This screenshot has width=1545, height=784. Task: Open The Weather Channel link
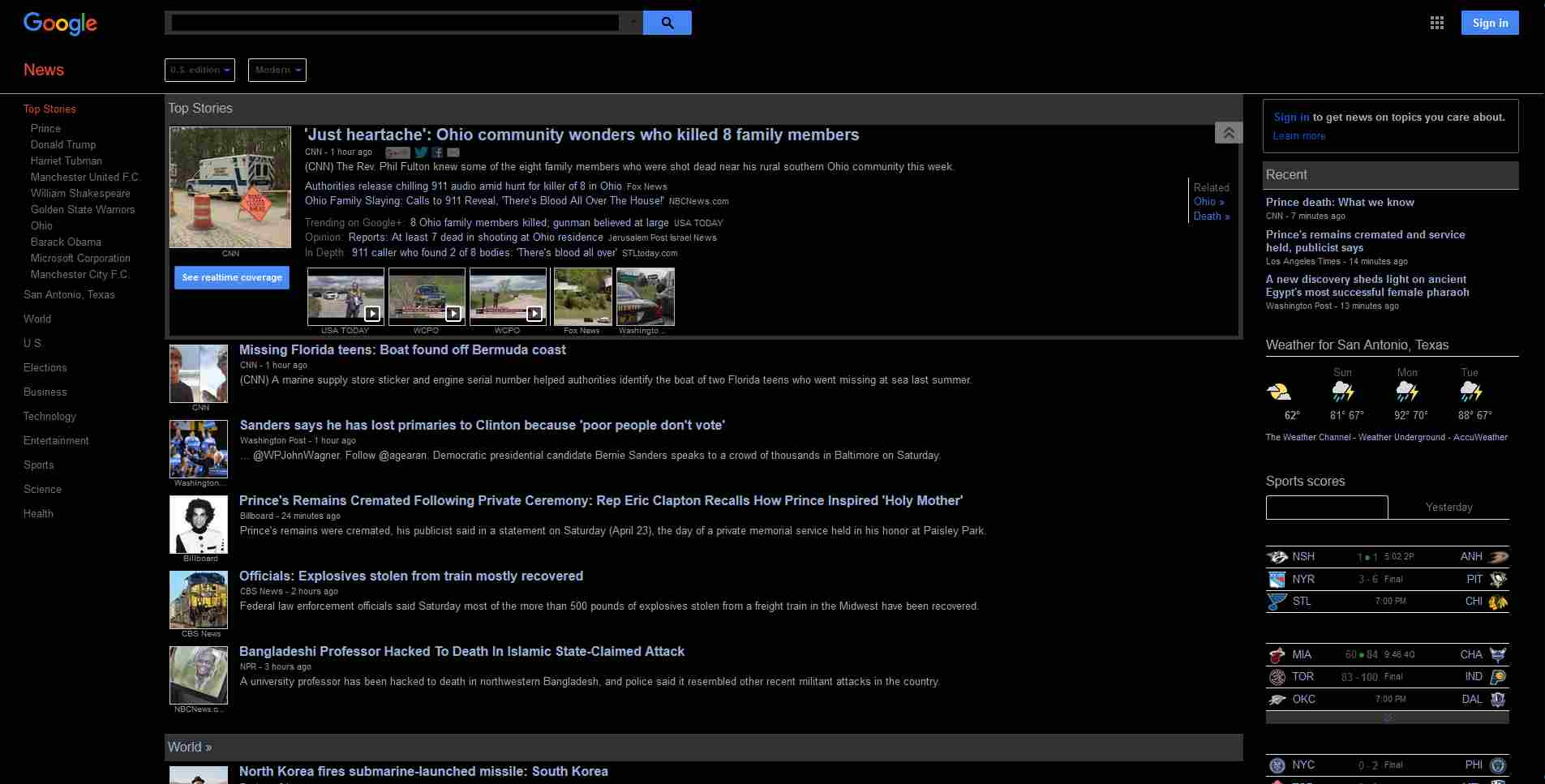click(x=1308, y=438)
